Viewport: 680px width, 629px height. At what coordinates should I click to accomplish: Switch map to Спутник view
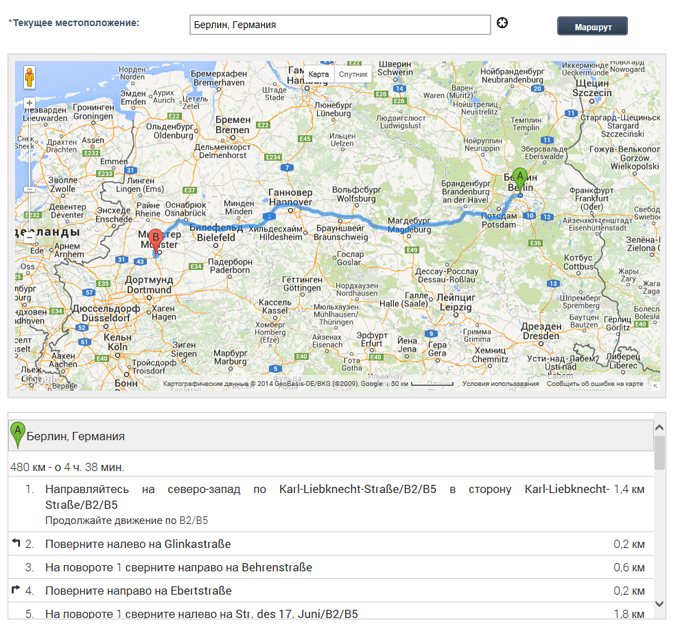[x=353, y=74]
